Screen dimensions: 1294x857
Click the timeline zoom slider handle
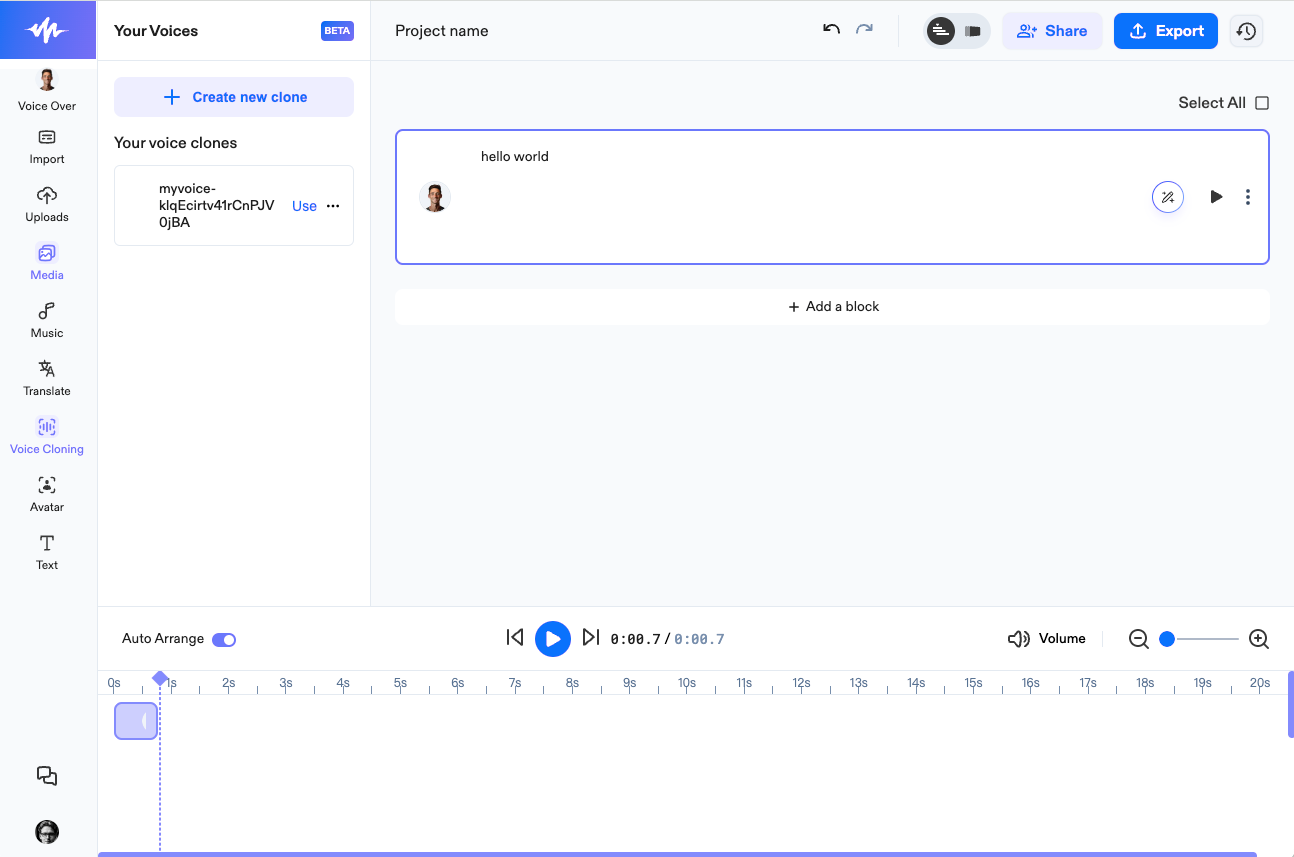(1167, 639)
